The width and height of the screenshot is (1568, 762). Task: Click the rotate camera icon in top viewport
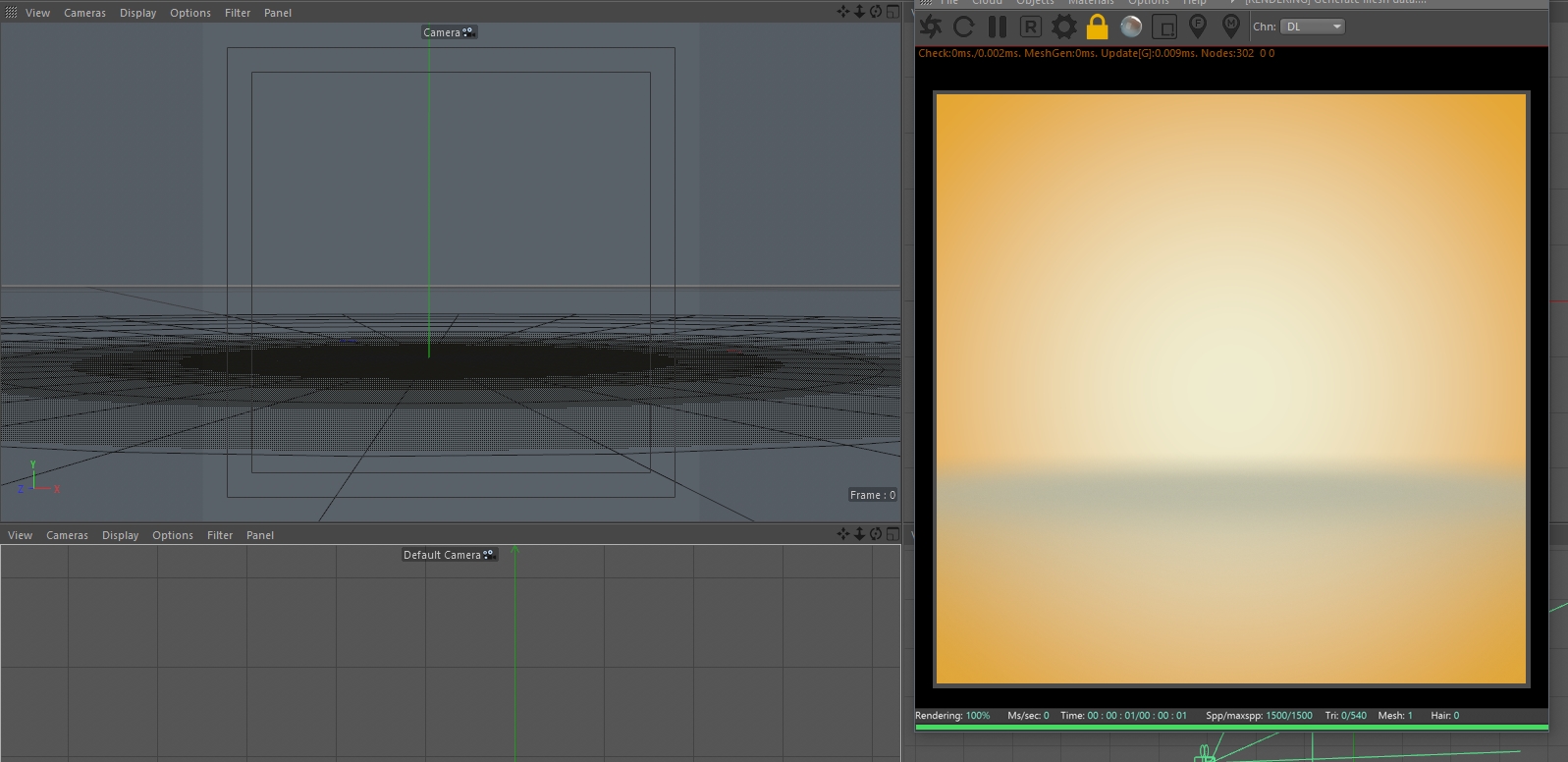coord(876,12)
